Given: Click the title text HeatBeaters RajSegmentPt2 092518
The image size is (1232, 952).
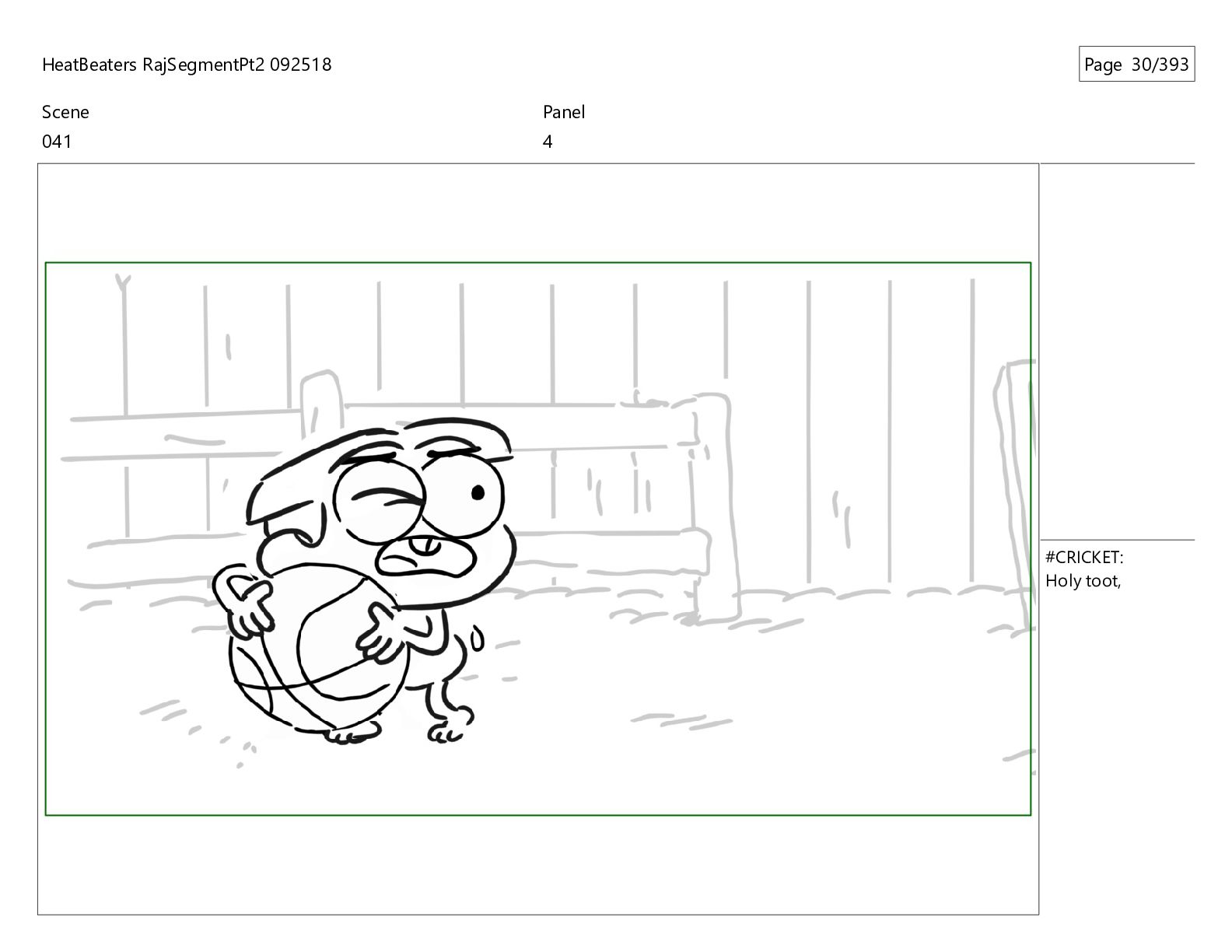Looking at the screenshot, I should point(187,65).
